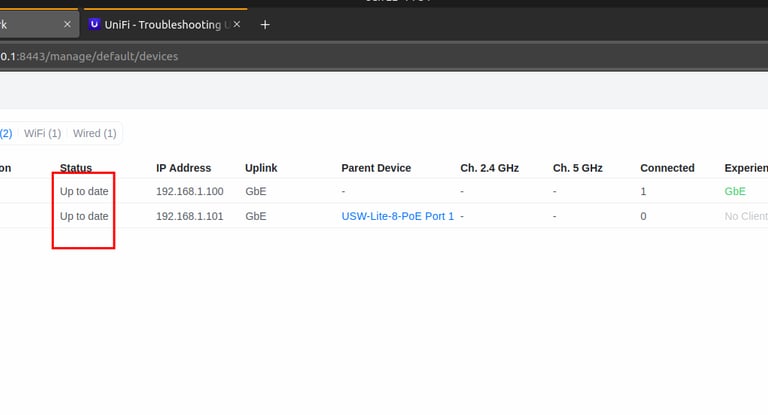Viewport: 768px width, 415px height.
Task: Sort by Ch. 5 GHz column
Action: (x=577, y=168)
